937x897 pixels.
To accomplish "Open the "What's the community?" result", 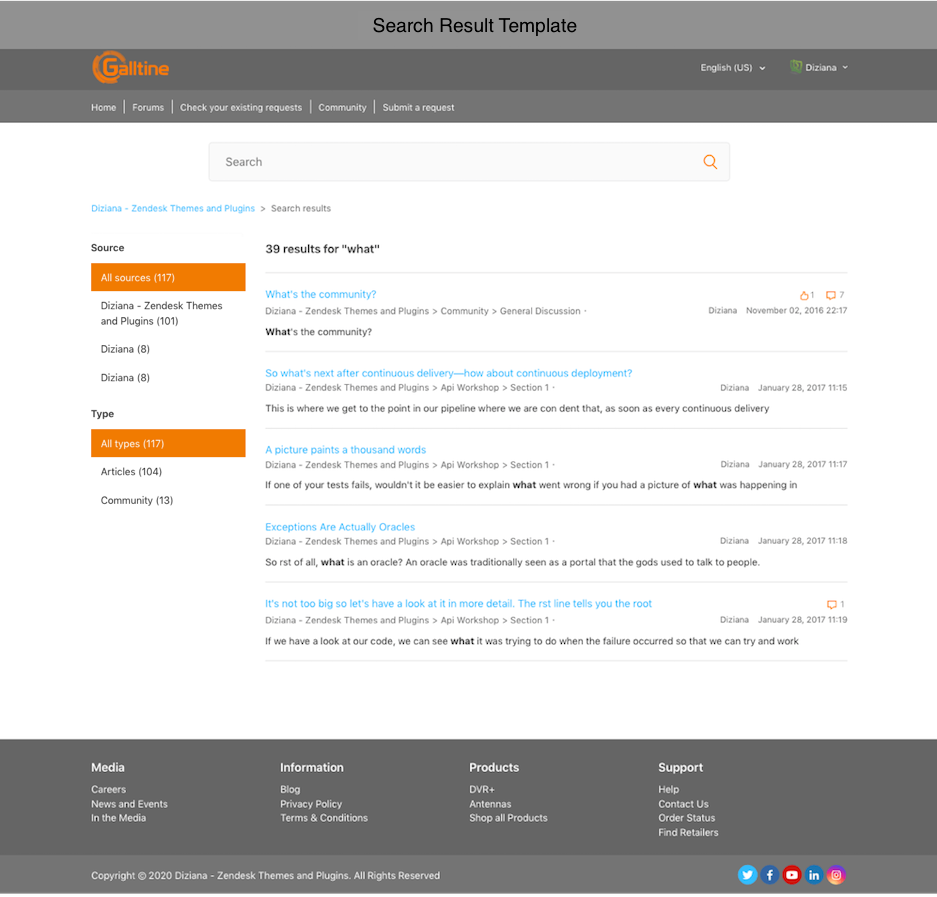I will point(321,295).
